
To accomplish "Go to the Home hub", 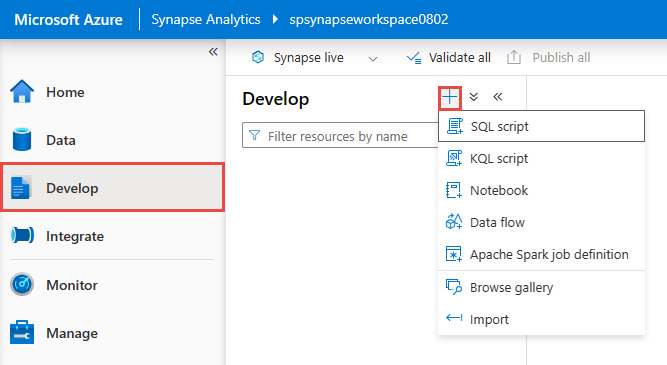I will pyautogui.click(x=113, y=92).
